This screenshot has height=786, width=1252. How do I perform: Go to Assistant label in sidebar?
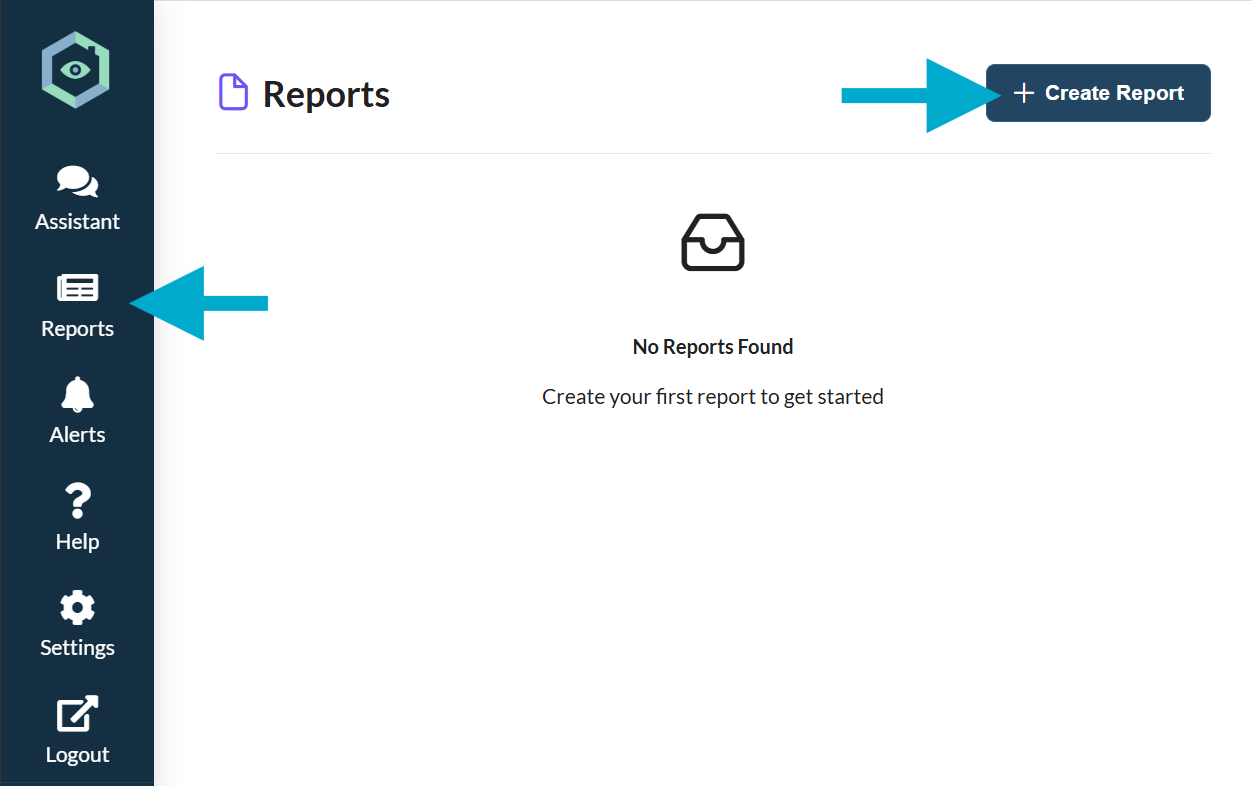coord(77,221)
